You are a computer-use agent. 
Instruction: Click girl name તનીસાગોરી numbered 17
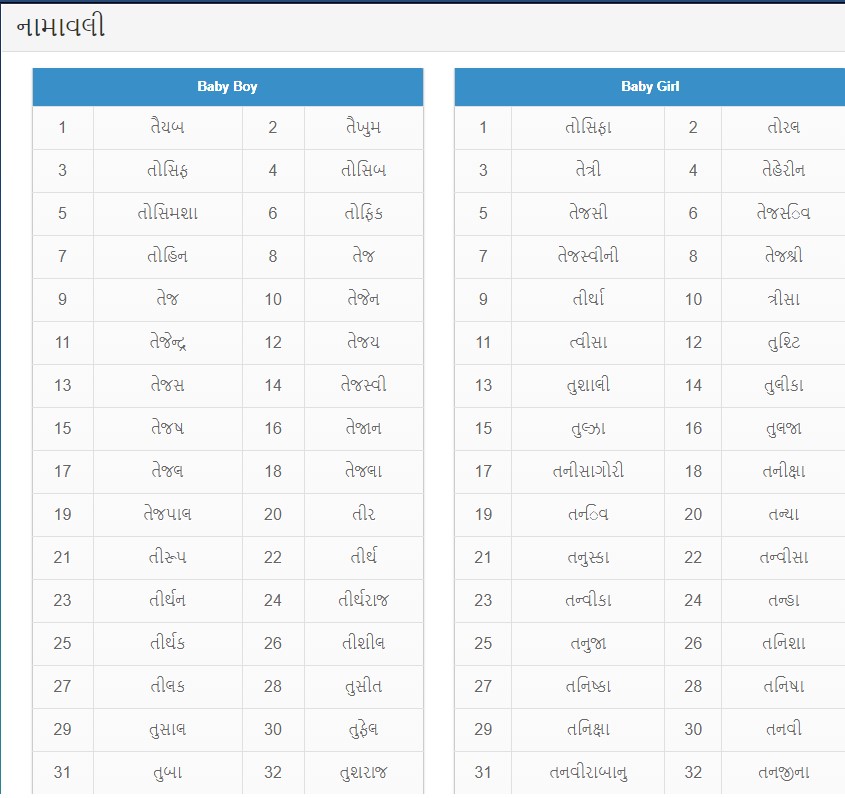coord(588,471)
